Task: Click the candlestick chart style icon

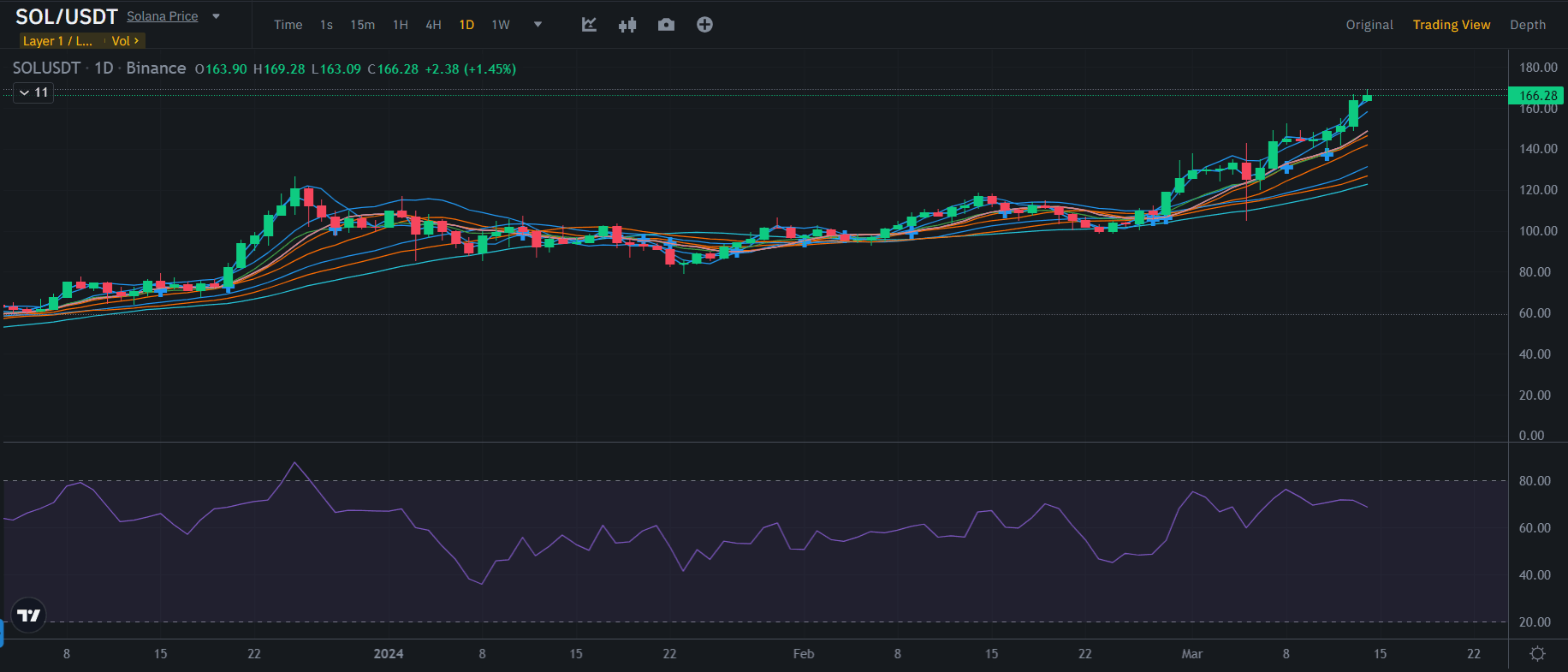Action: (627, 25)
